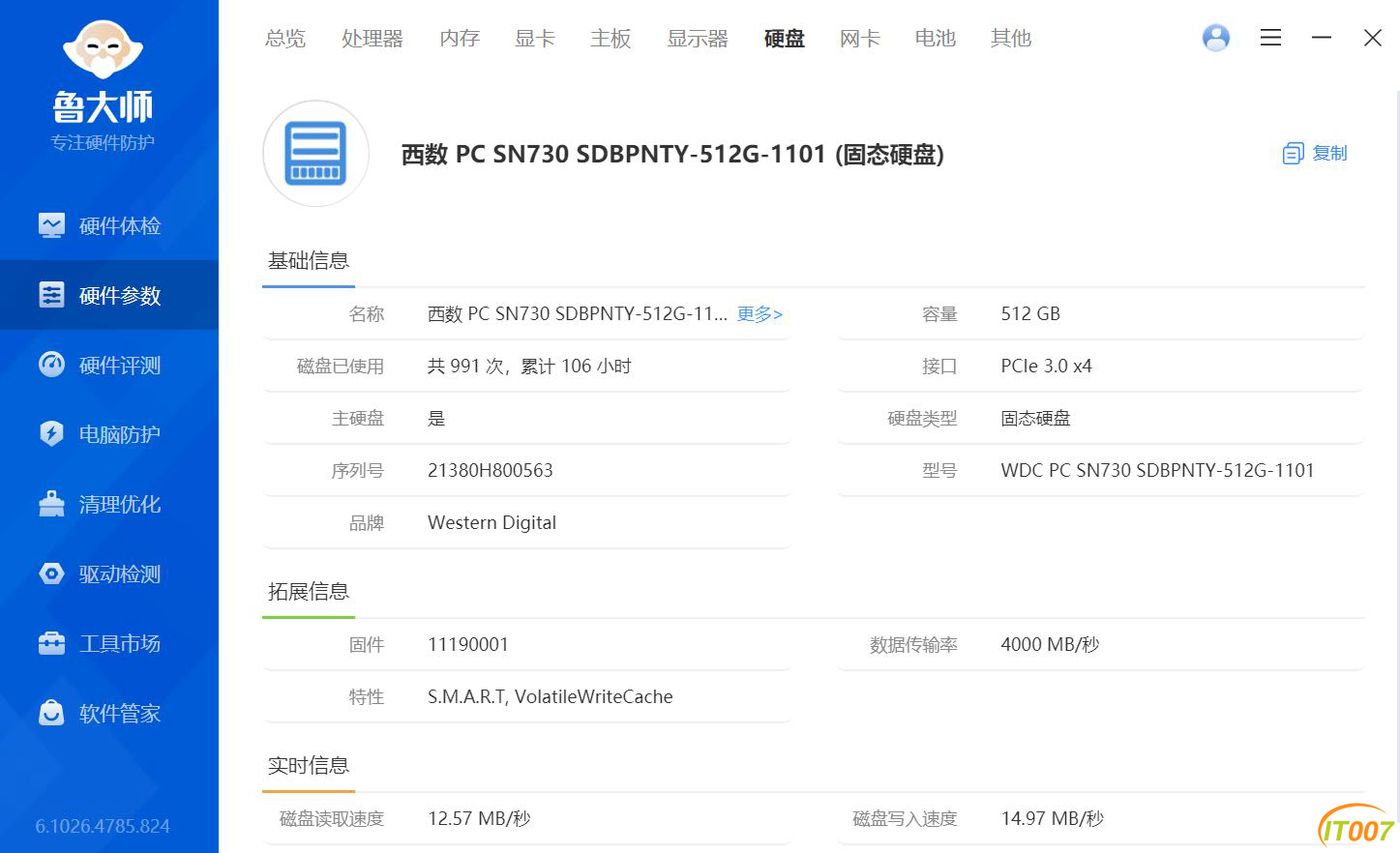Click the transfer rate 4000 MB/秒
This screenshot has height=853, width=1400.
(1050, 645)
